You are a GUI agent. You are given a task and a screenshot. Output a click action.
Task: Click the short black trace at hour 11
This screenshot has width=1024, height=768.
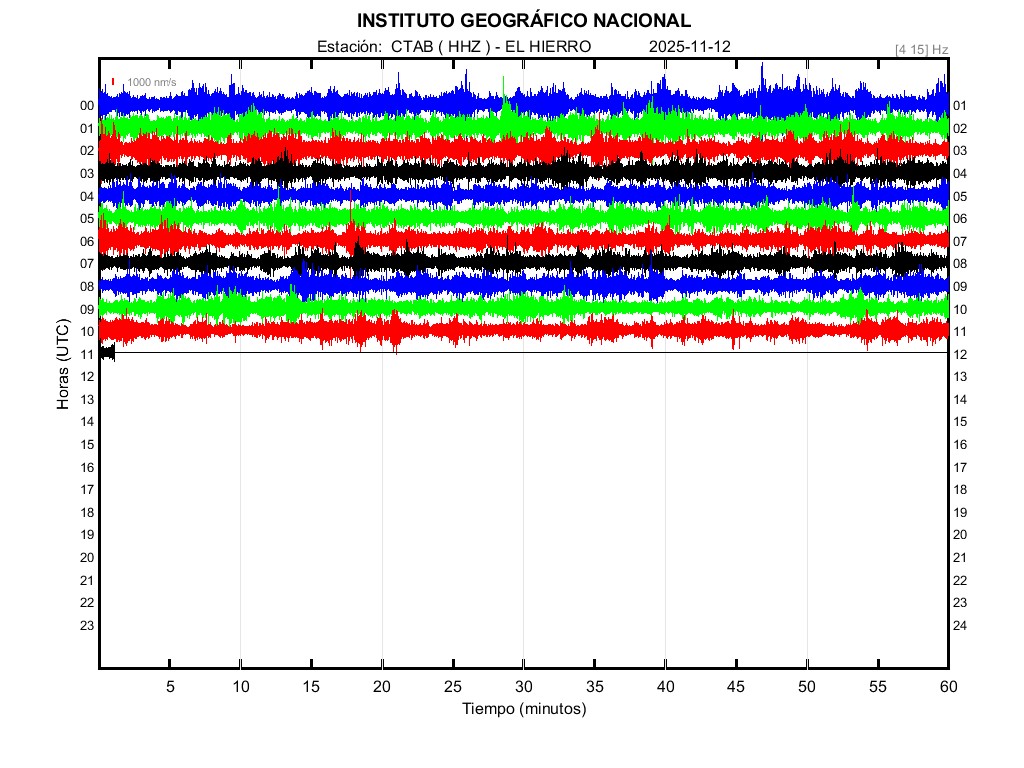pyautogui.click(x=107, y=352)
